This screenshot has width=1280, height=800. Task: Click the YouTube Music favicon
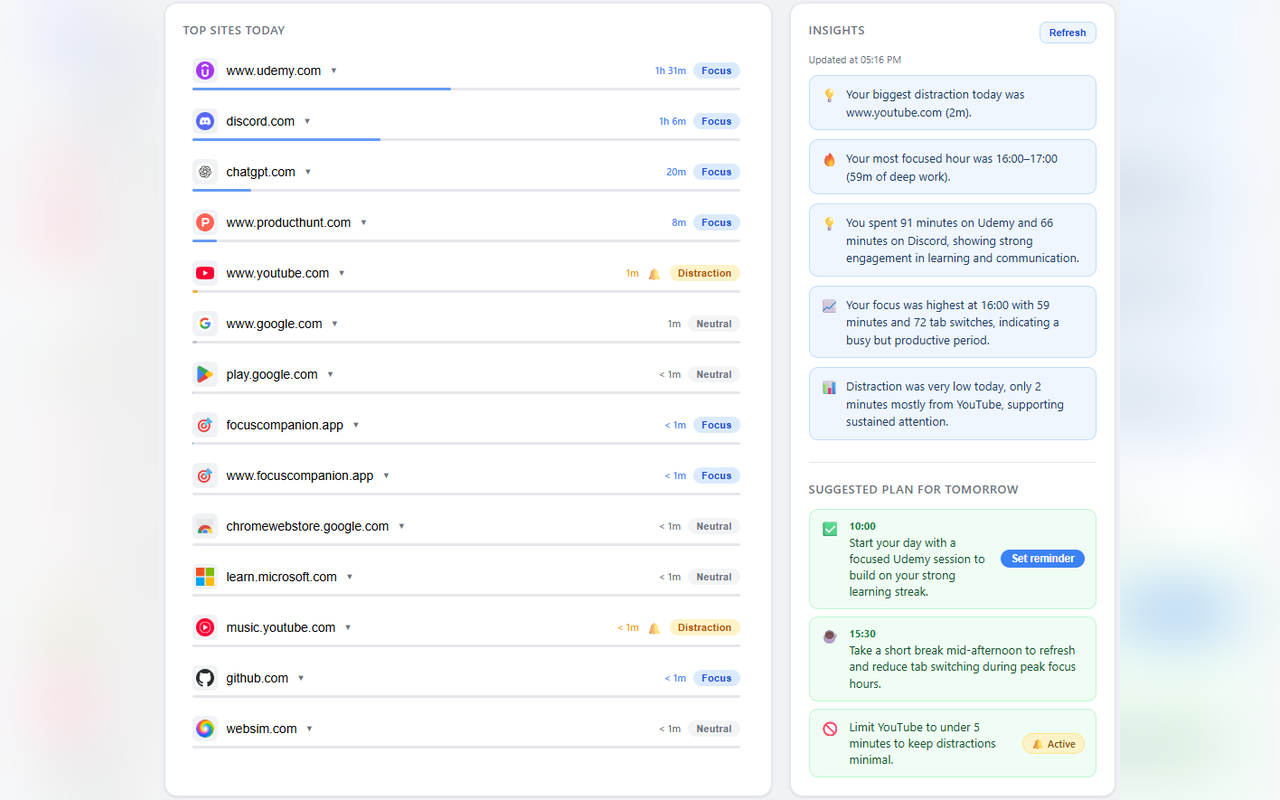(205, 627)
